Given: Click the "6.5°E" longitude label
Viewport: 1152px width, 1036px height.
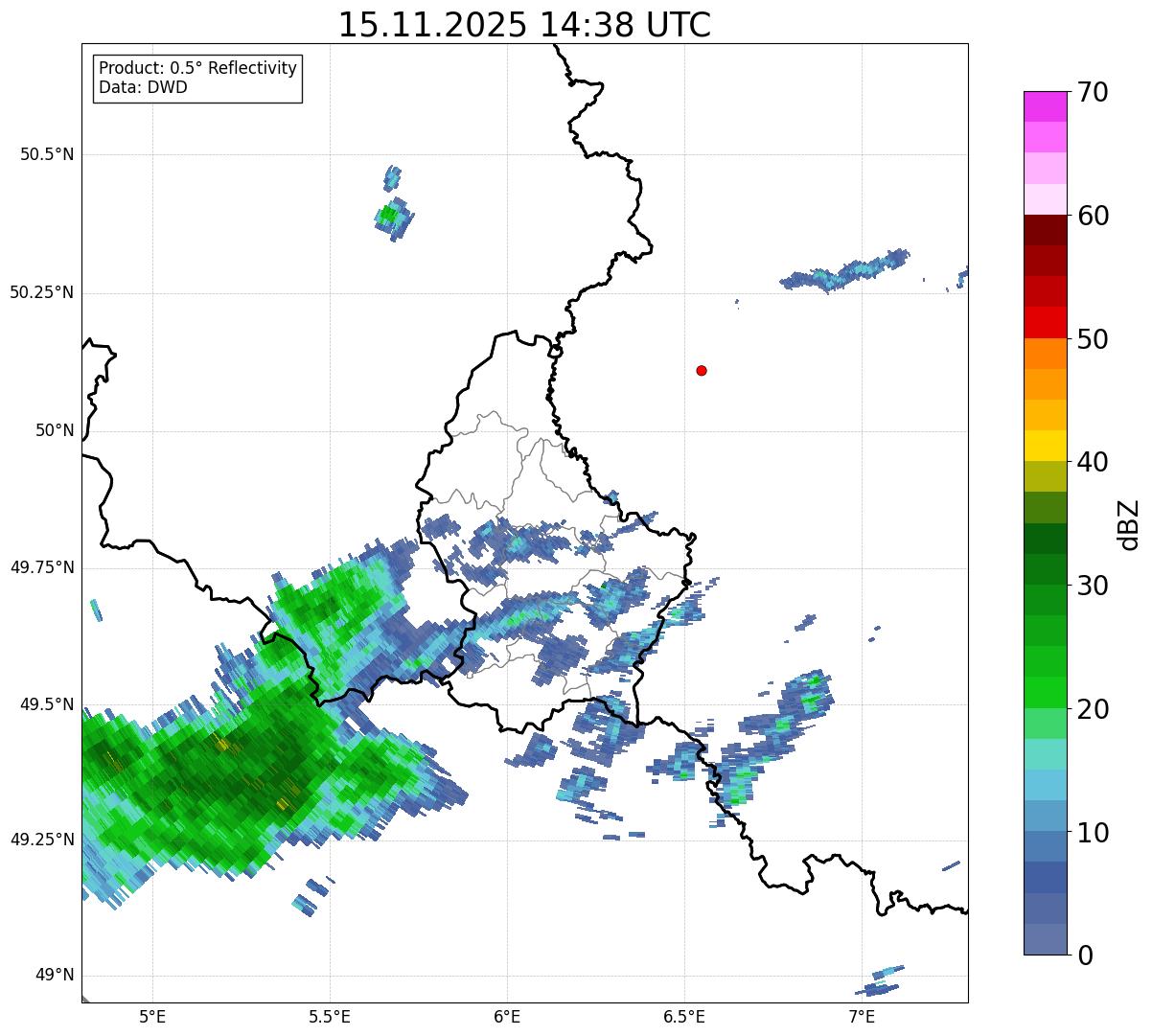Looking at the screenshot, I should click(x=684, y=1016).
